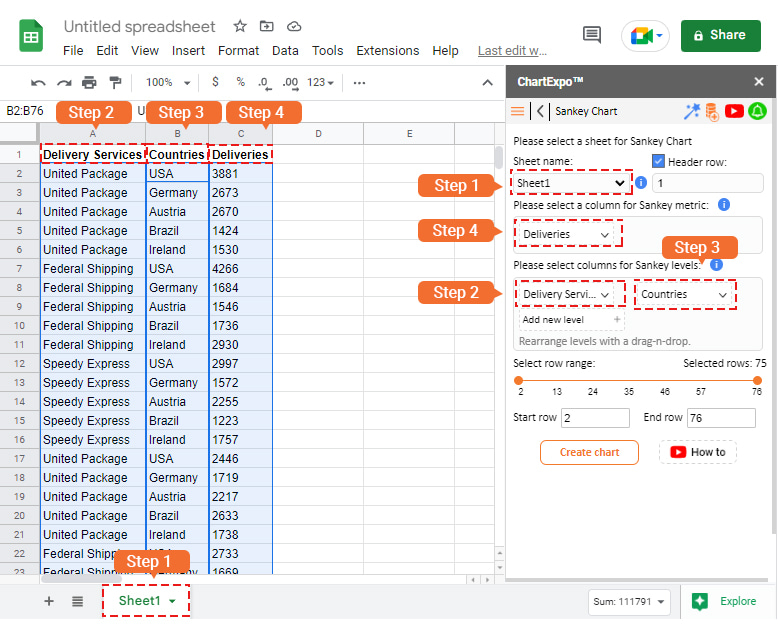
Task: Open the Sum: 111791 dropdown
Action: click(x=629, y=602)
